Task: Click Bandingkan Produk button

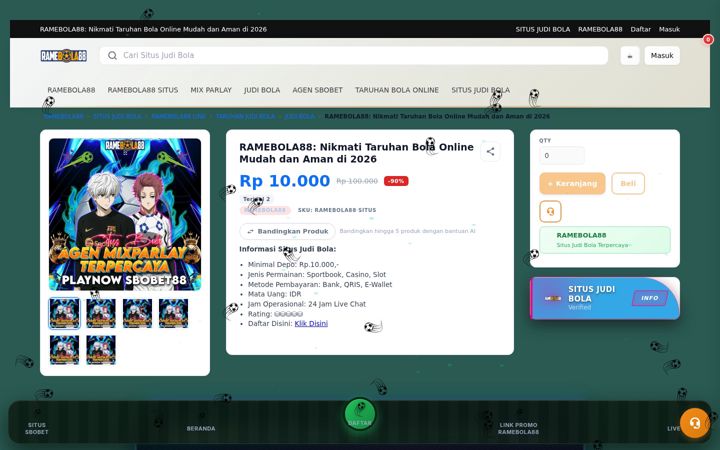Action: tap(287, 231)
